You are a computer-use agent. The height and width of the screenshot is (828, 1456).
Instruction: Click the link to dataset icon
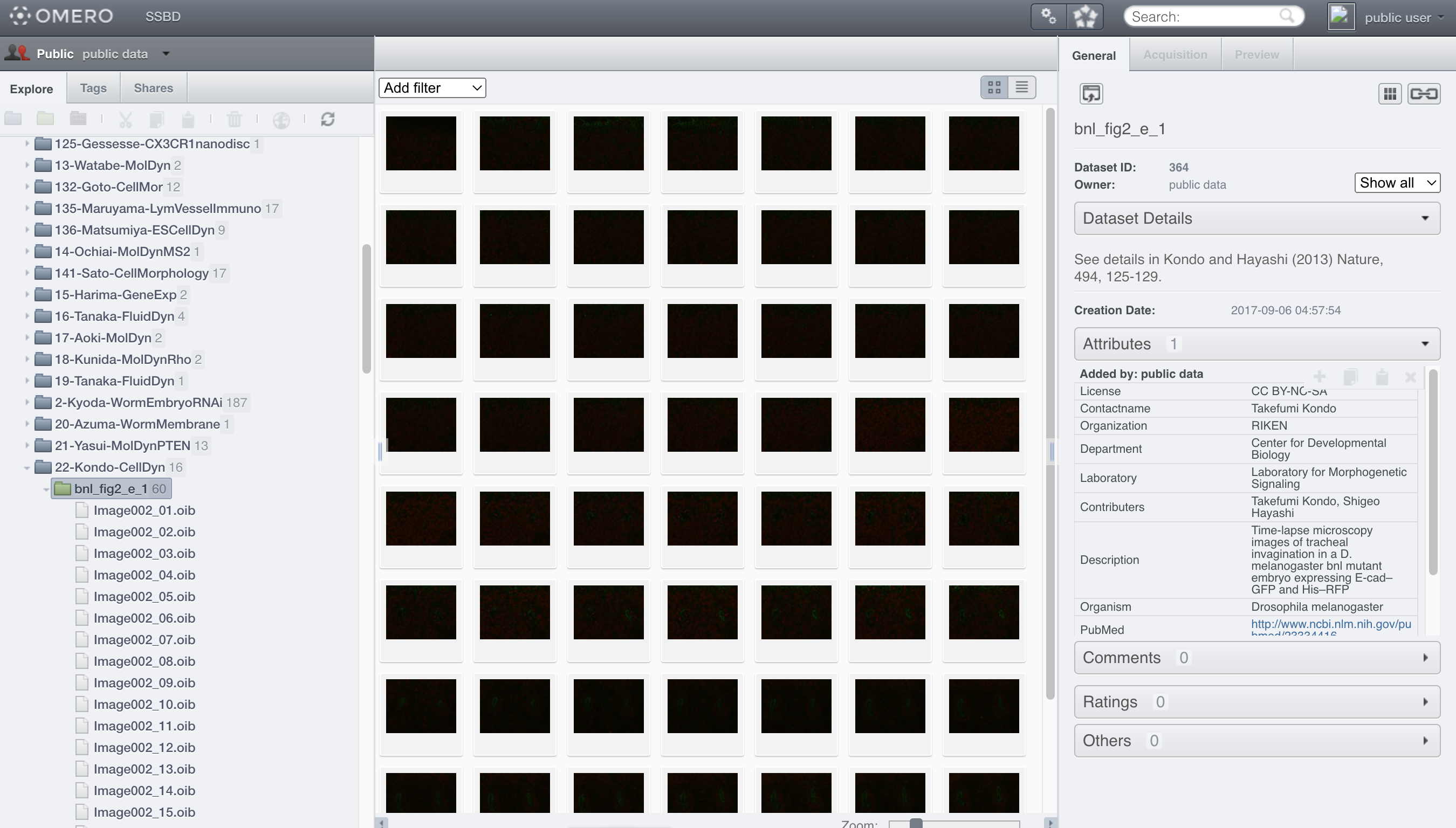point(1424,94)
